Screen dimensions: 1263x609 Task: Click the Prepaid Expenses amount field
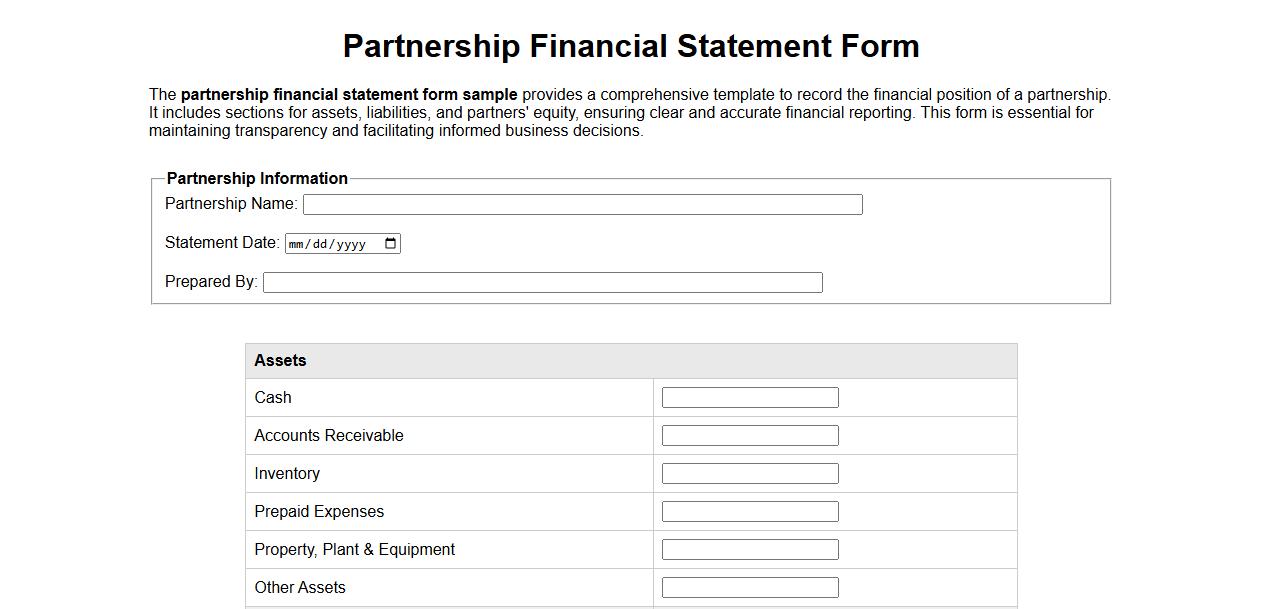[749, 511]
